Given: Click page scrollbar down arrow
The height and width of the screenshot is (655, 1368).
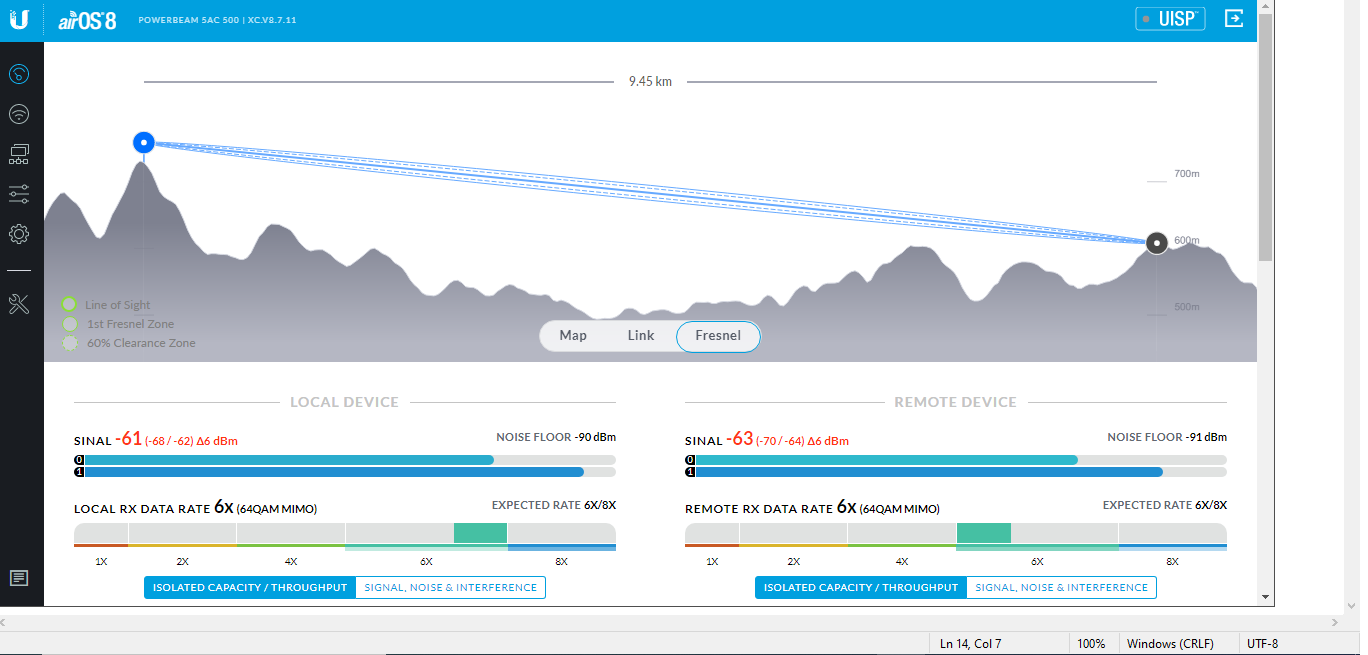Looking at the screenshot, I should click(1265, 597).
